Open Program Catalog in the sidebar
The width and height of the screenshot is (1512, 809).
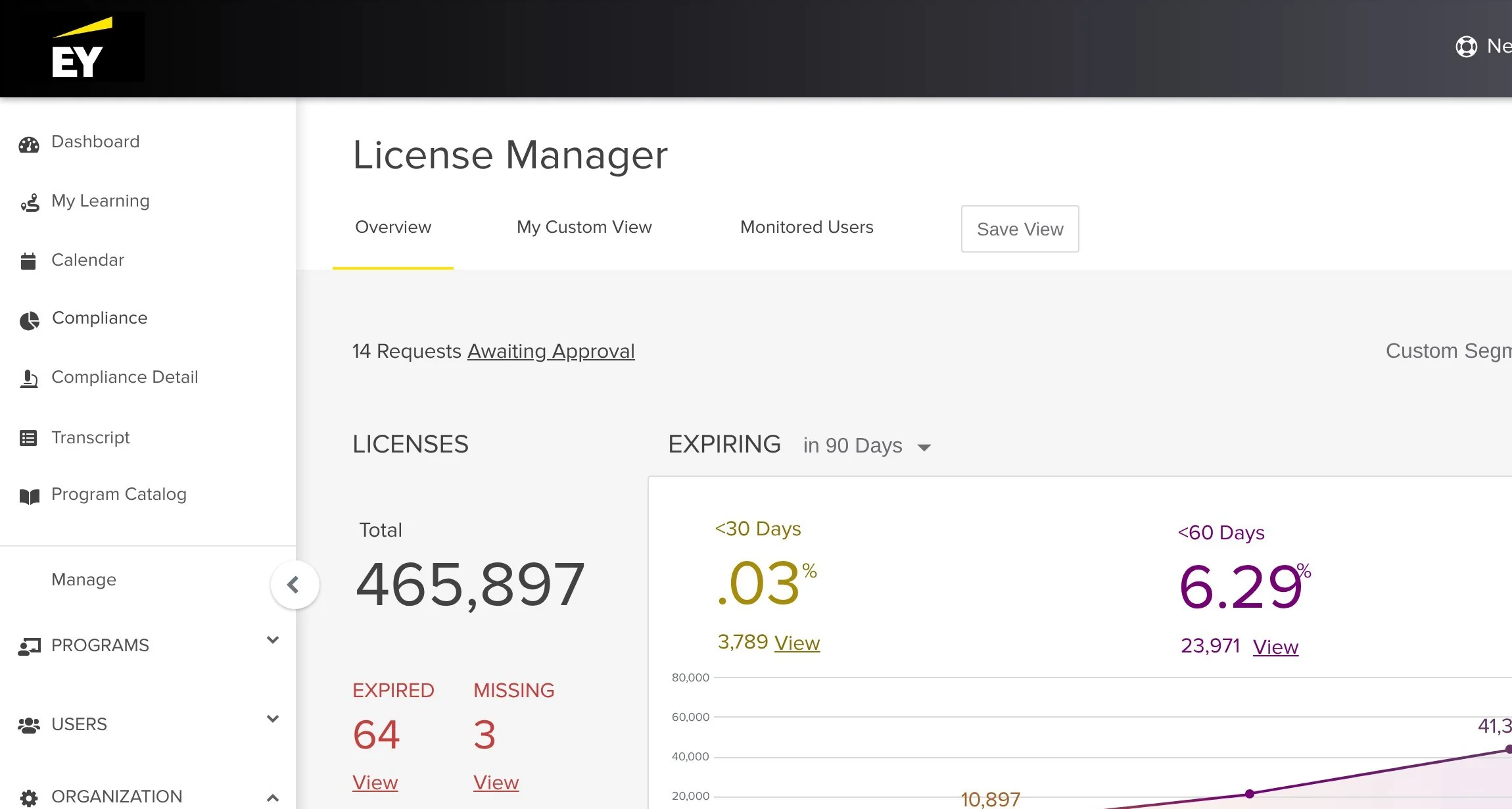tap(118, 494)
